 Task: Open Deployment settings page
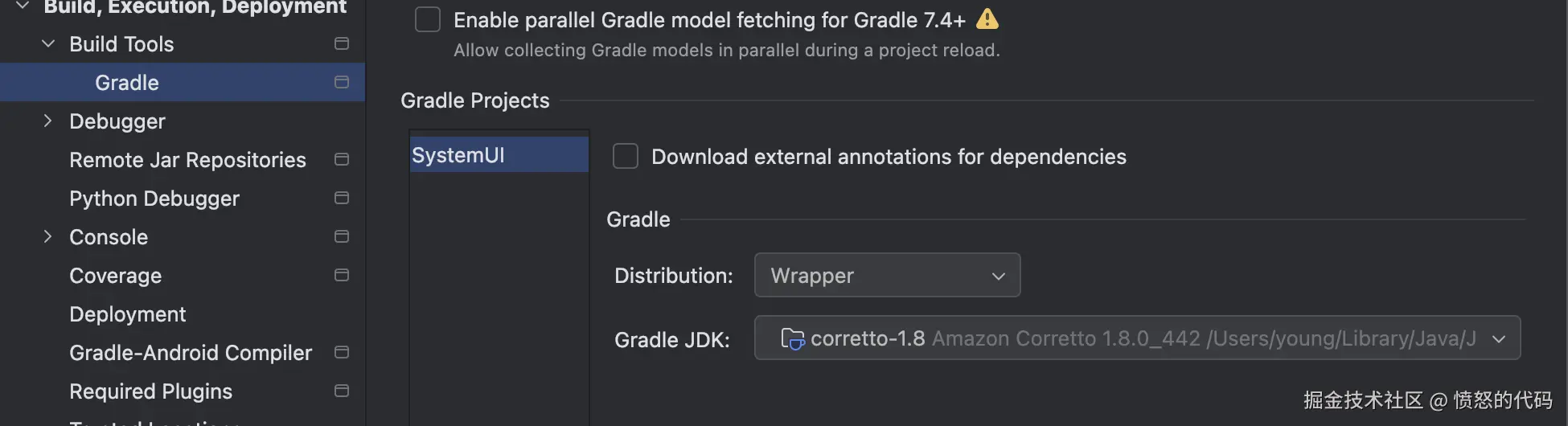[127, 314]
